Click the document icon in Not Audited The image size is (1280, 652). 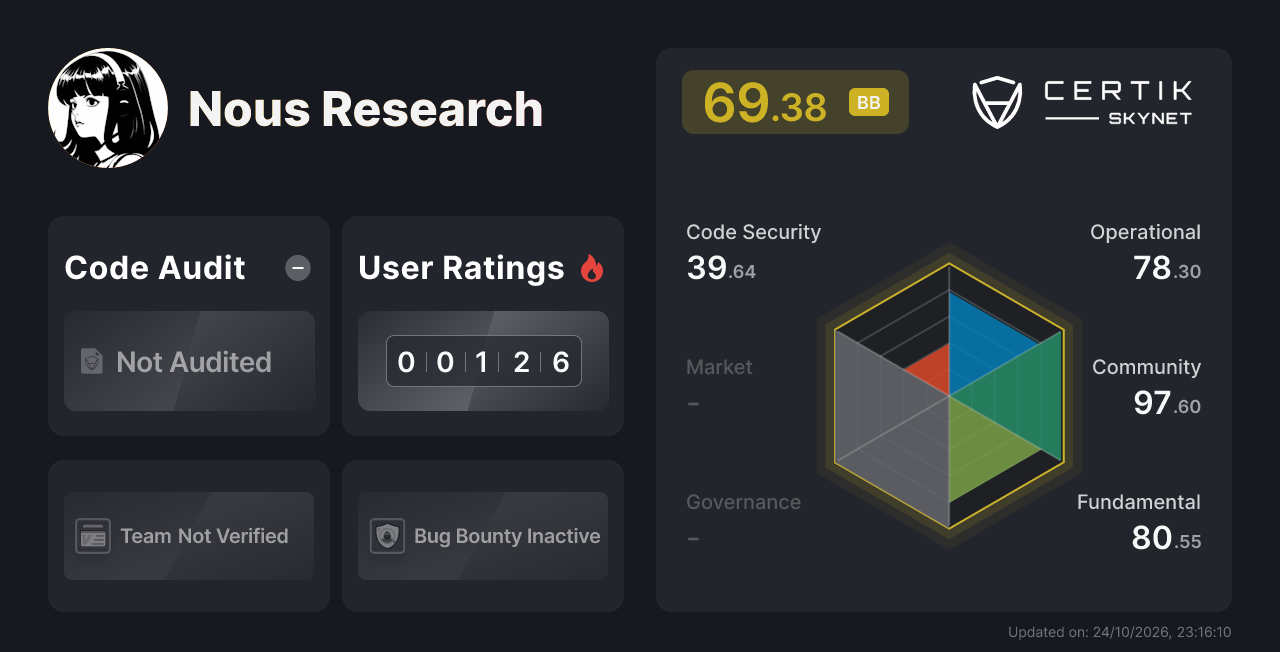(x=92, y=362)
